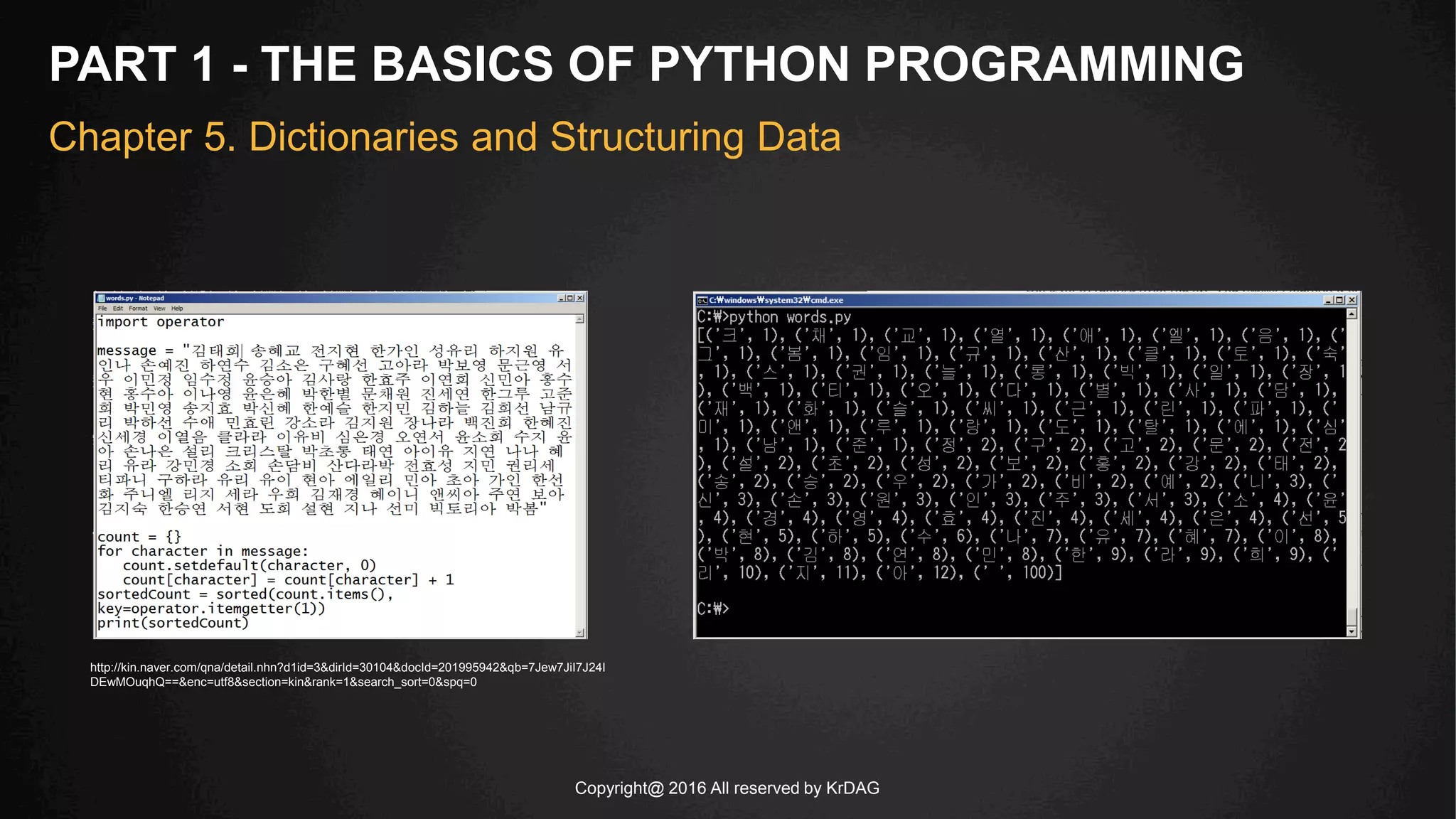Click Notepad scrollbar up arrow
This screenshot has height=819, width=1456.
click(580, 319)
